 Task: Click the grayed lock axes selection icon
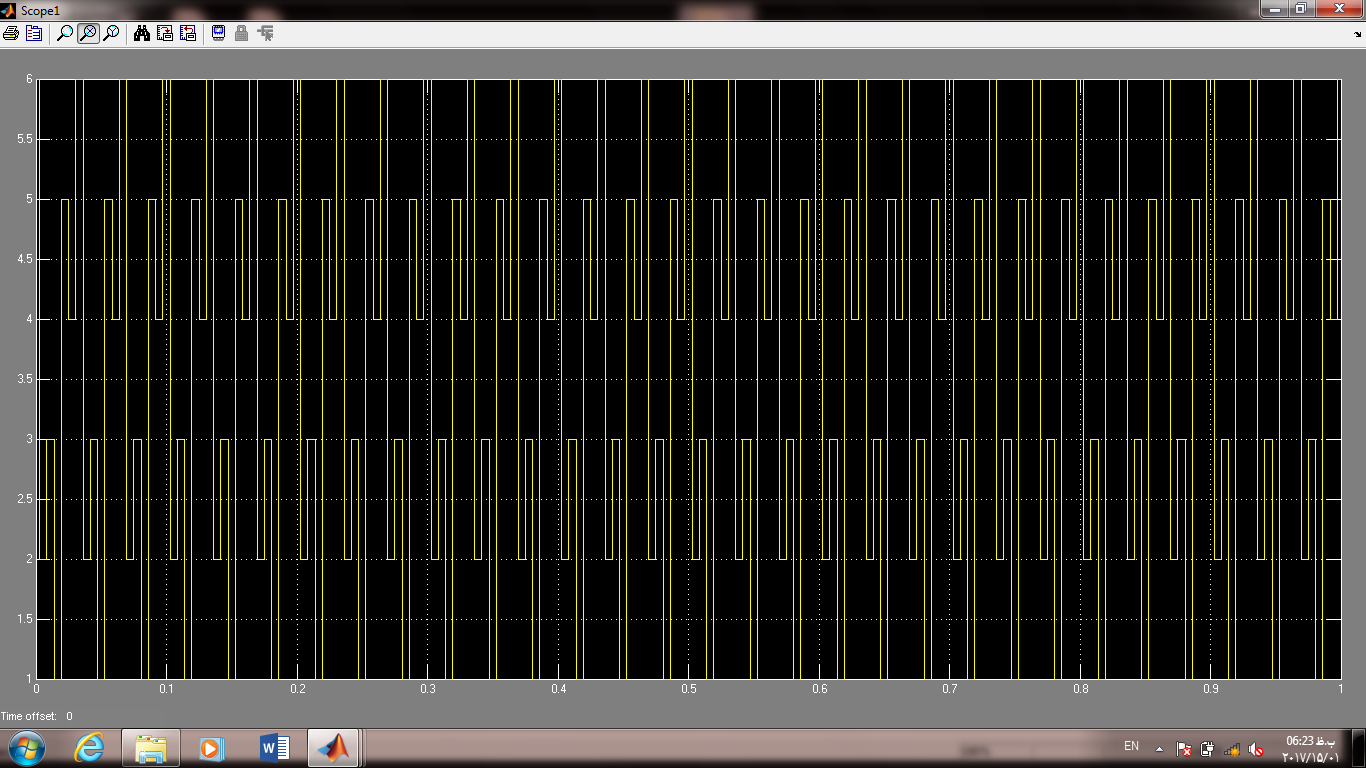point(241,33)
